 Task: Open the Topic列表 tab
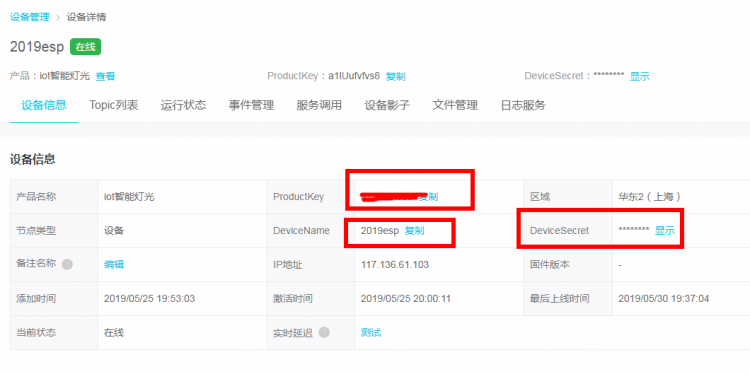tap(114, 105)
